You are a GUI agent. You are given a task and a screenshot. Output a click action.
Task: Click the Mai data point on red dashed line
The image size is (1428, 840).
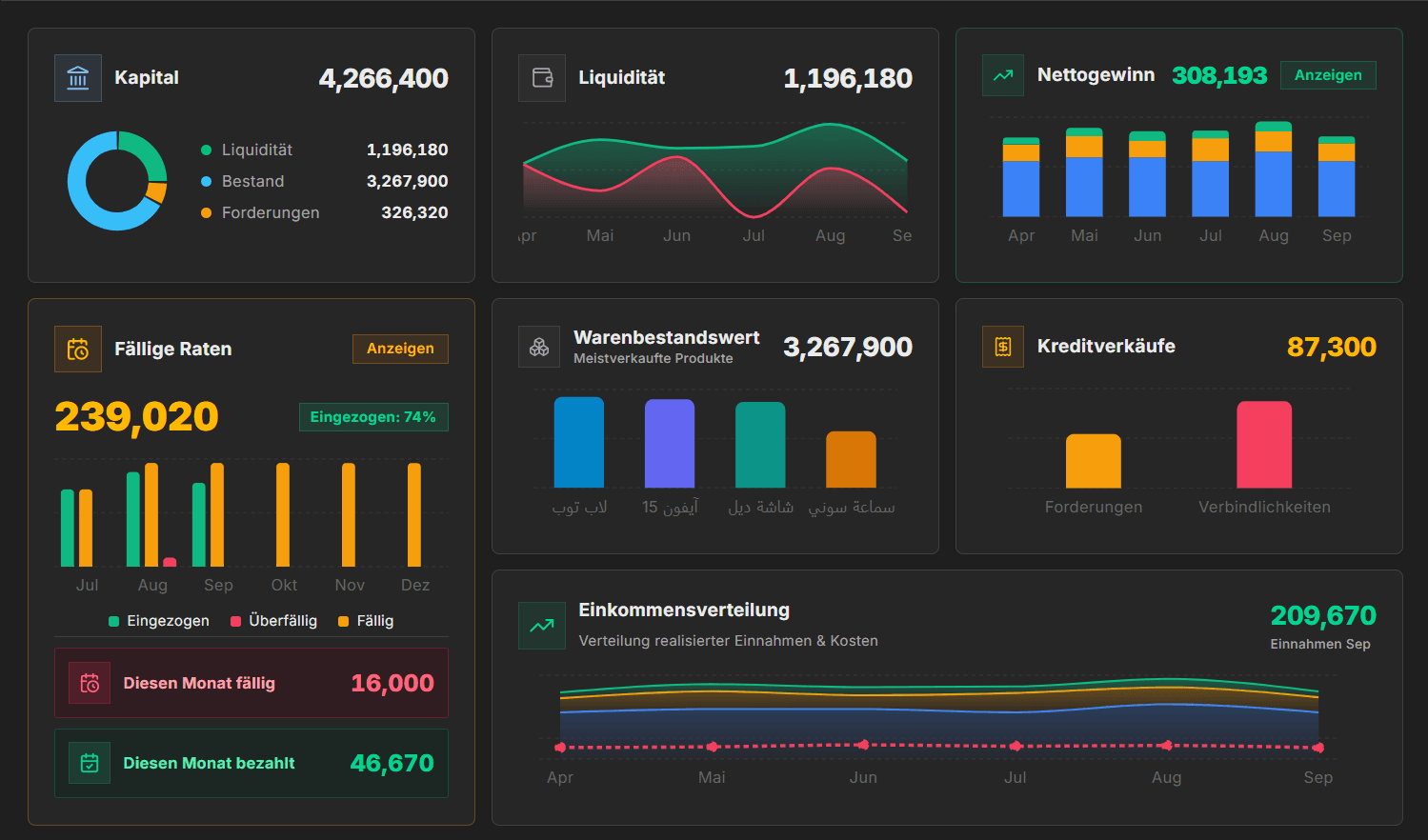[712, 747]
